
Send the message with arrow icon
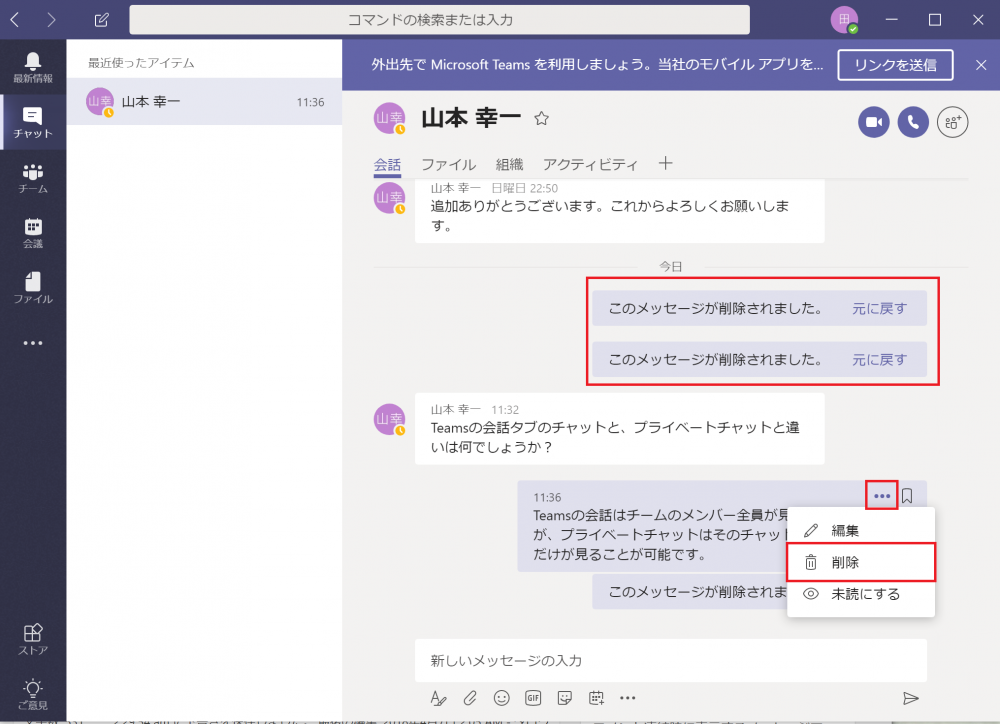[911, 698]
